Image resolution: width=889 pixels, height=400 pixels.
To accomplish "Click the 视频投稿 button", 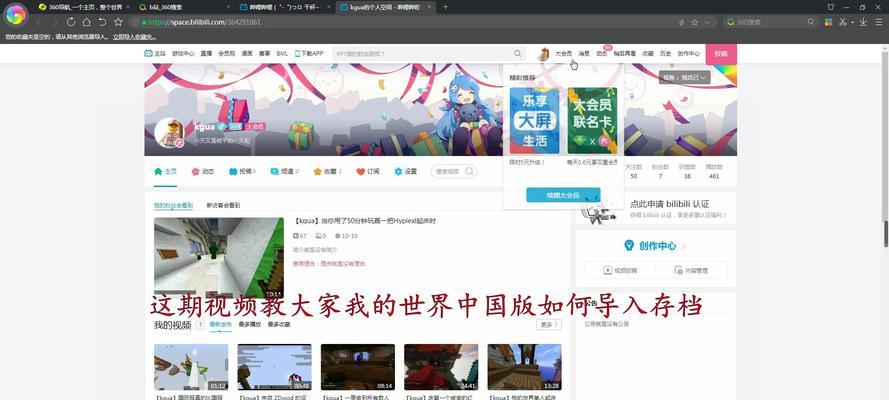I will 620,270.
